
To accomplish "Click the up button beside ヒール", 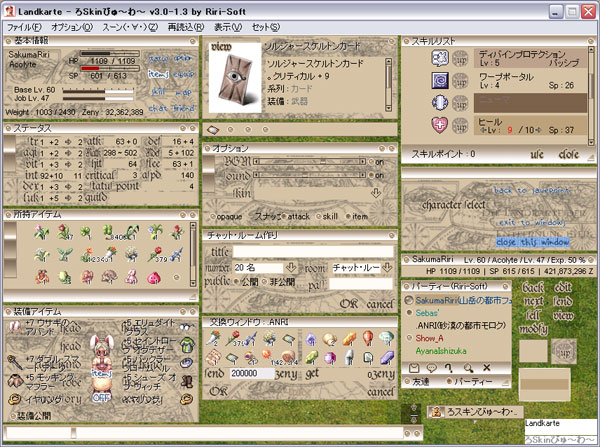I will pos(460,125).
